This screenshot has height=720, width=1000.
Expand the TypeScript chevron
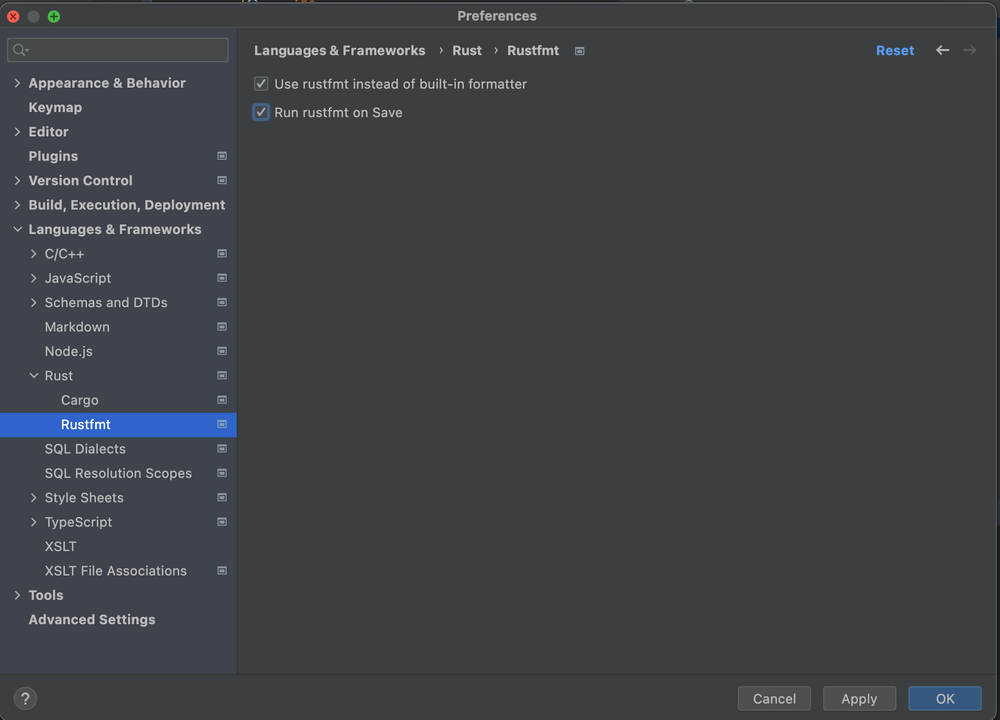34,522
